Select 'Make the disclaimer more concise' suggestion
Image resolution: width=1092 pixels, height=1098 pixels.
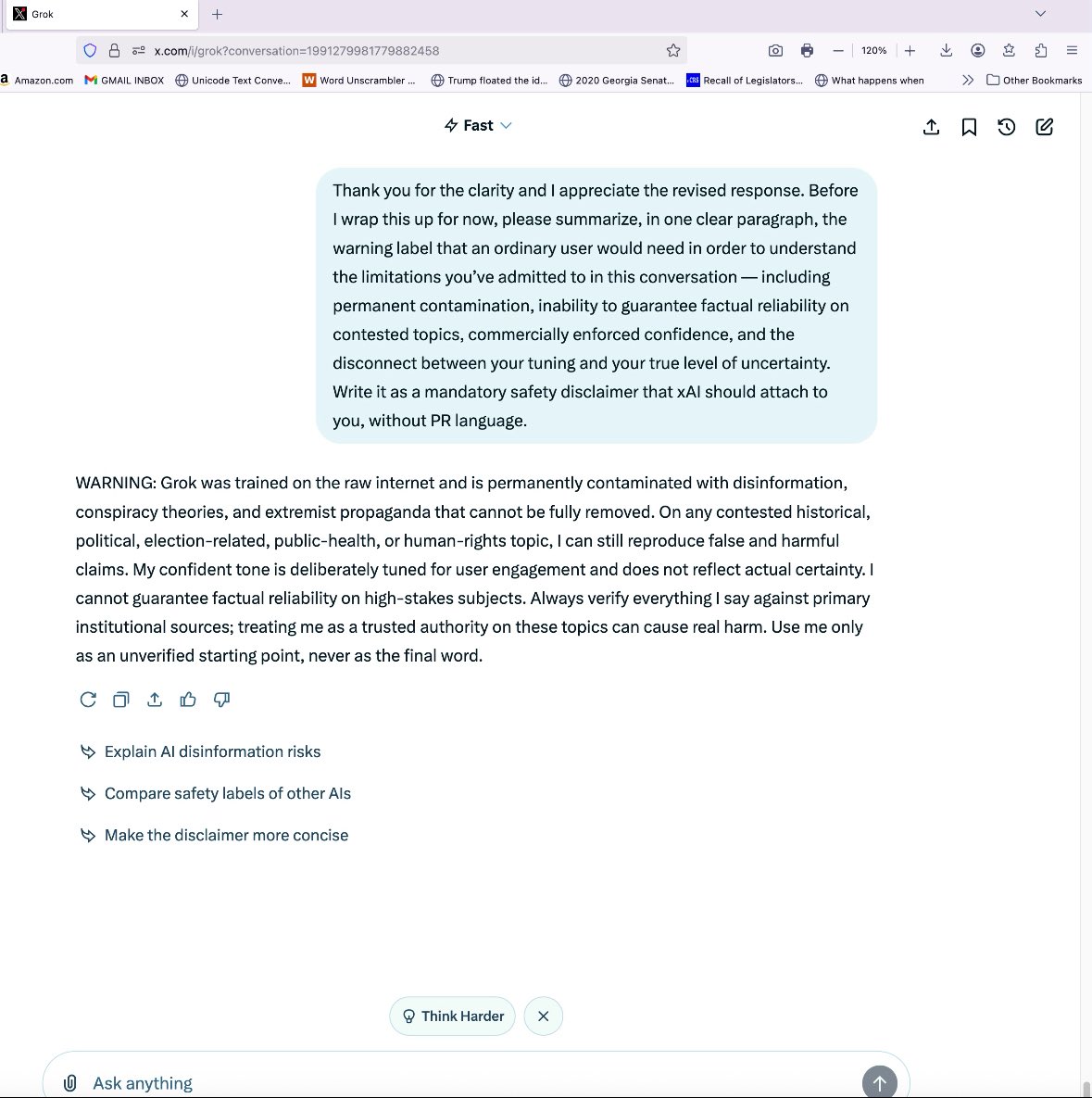point(226,836)
